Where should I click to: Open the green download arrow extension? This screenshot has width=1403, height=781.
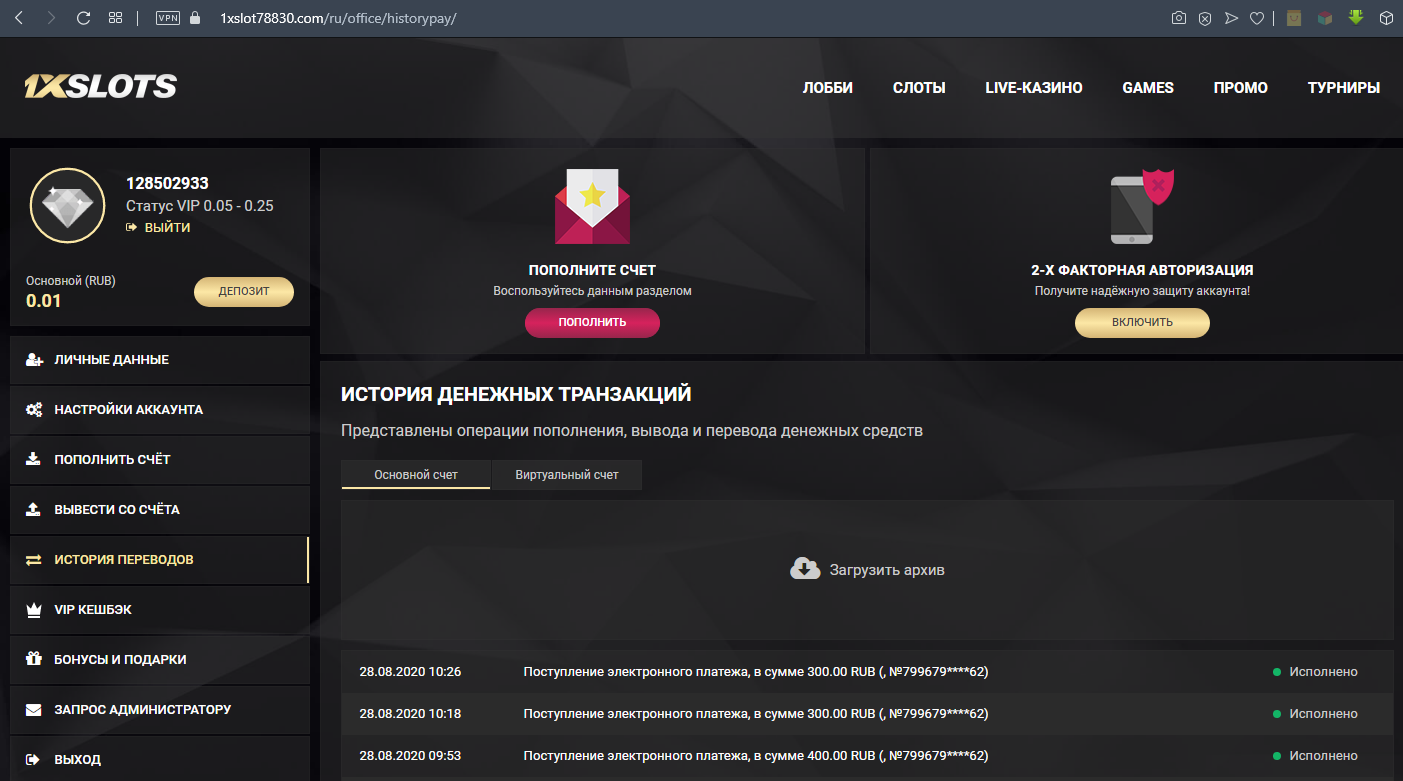pyautogui.click(x=1356, y=17)
